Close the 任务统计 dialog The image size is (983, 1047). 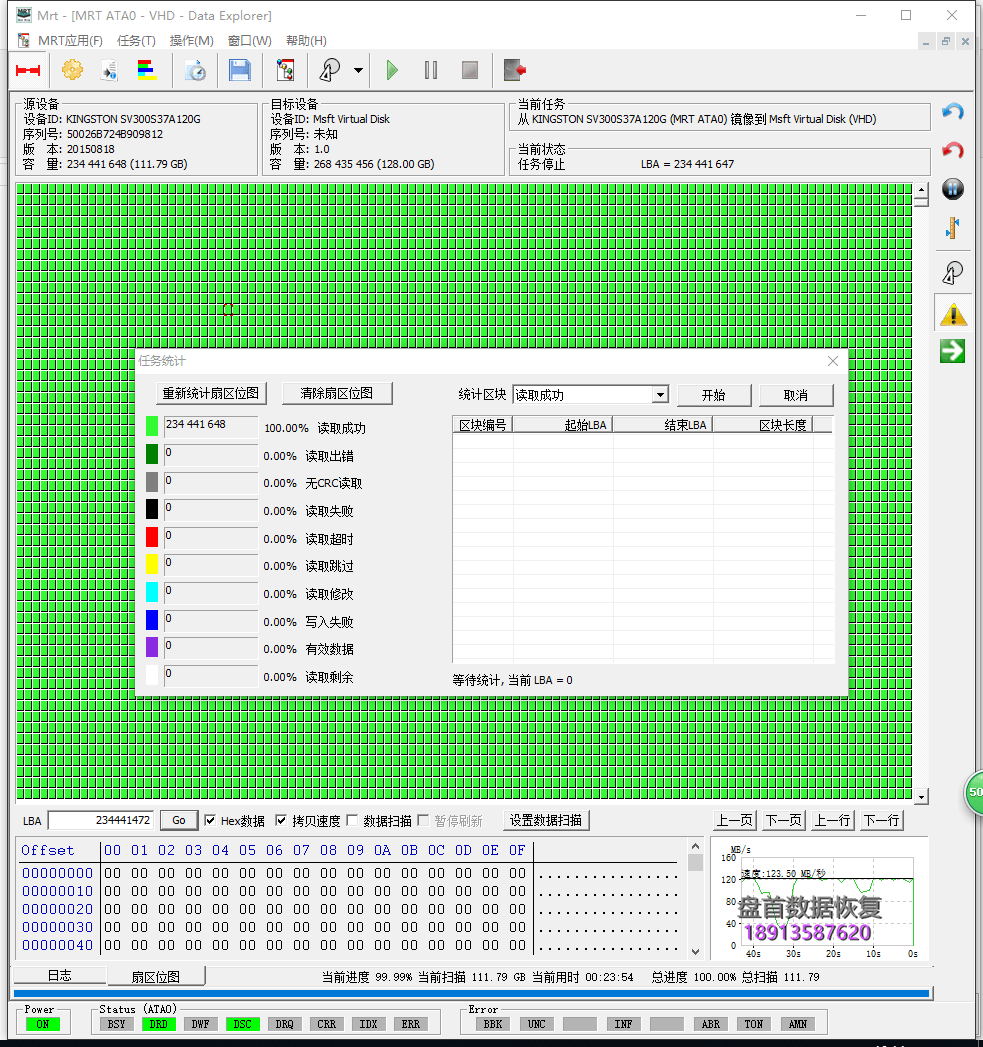click(x=833, y=361)
